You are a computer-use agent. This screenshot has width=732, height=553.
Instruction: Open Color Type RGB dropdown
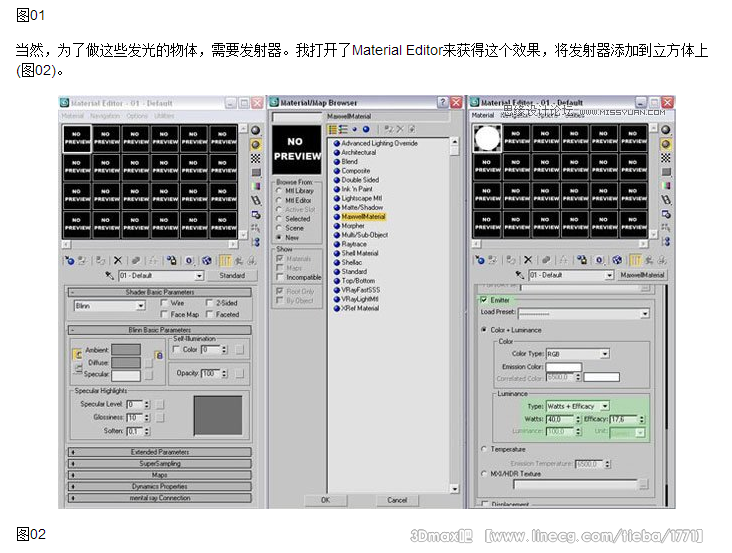(605, 354)
